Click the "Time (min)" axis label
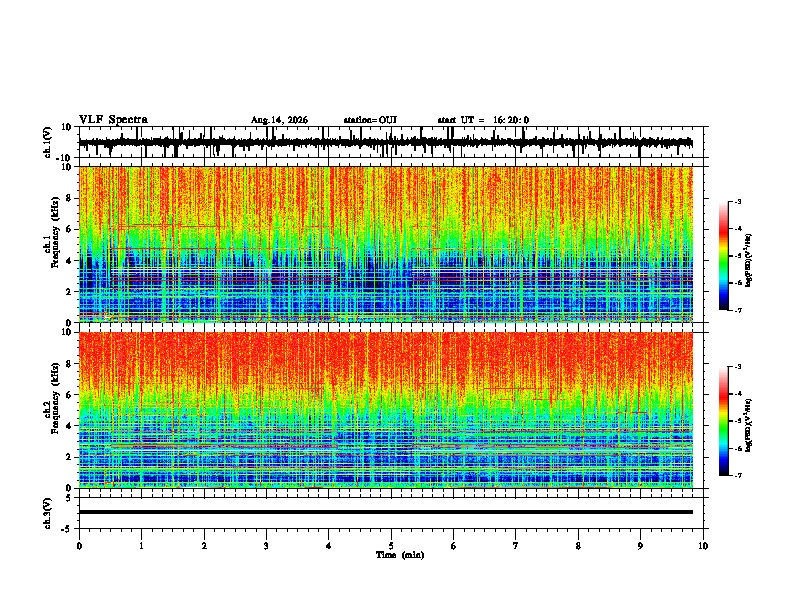The height and width of the screenshot is (612, 792). click(400, 555)
